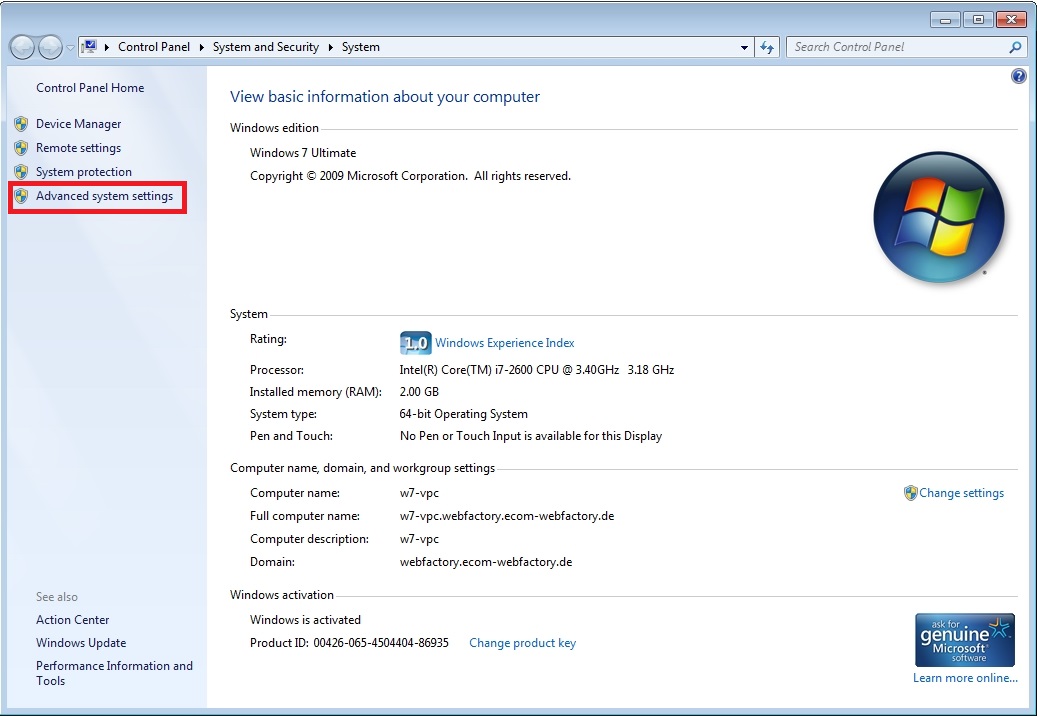The width and height of the screenshot is (1037, 716).
Task: Go to Control Panel Home
Action: 90,88
